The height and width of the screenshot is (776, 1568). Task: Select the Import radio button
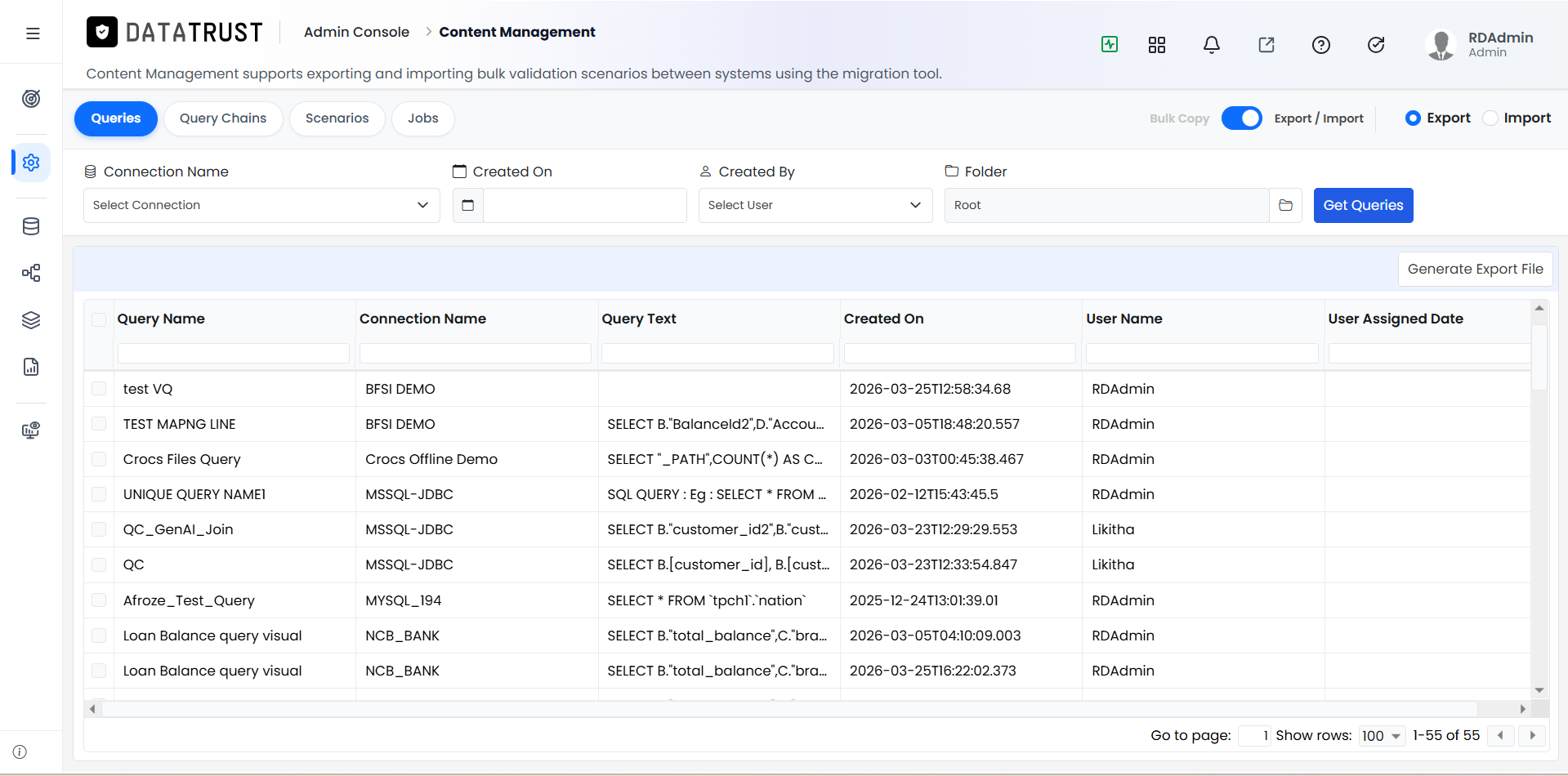pos(1490,118)
